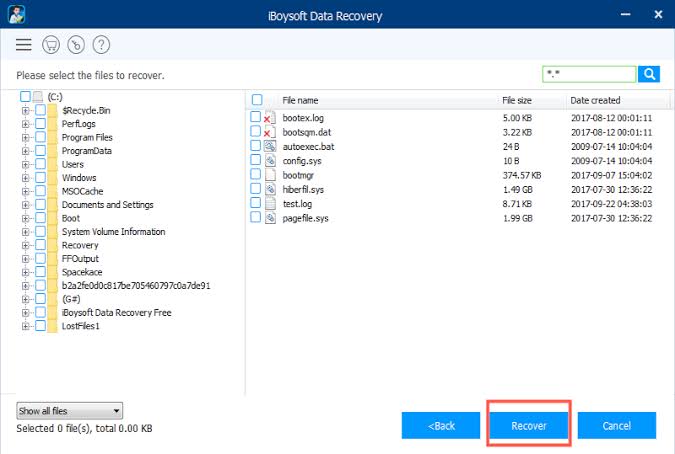Click the <Back button
Screen dimensions: 675x454
pos(441,426)
